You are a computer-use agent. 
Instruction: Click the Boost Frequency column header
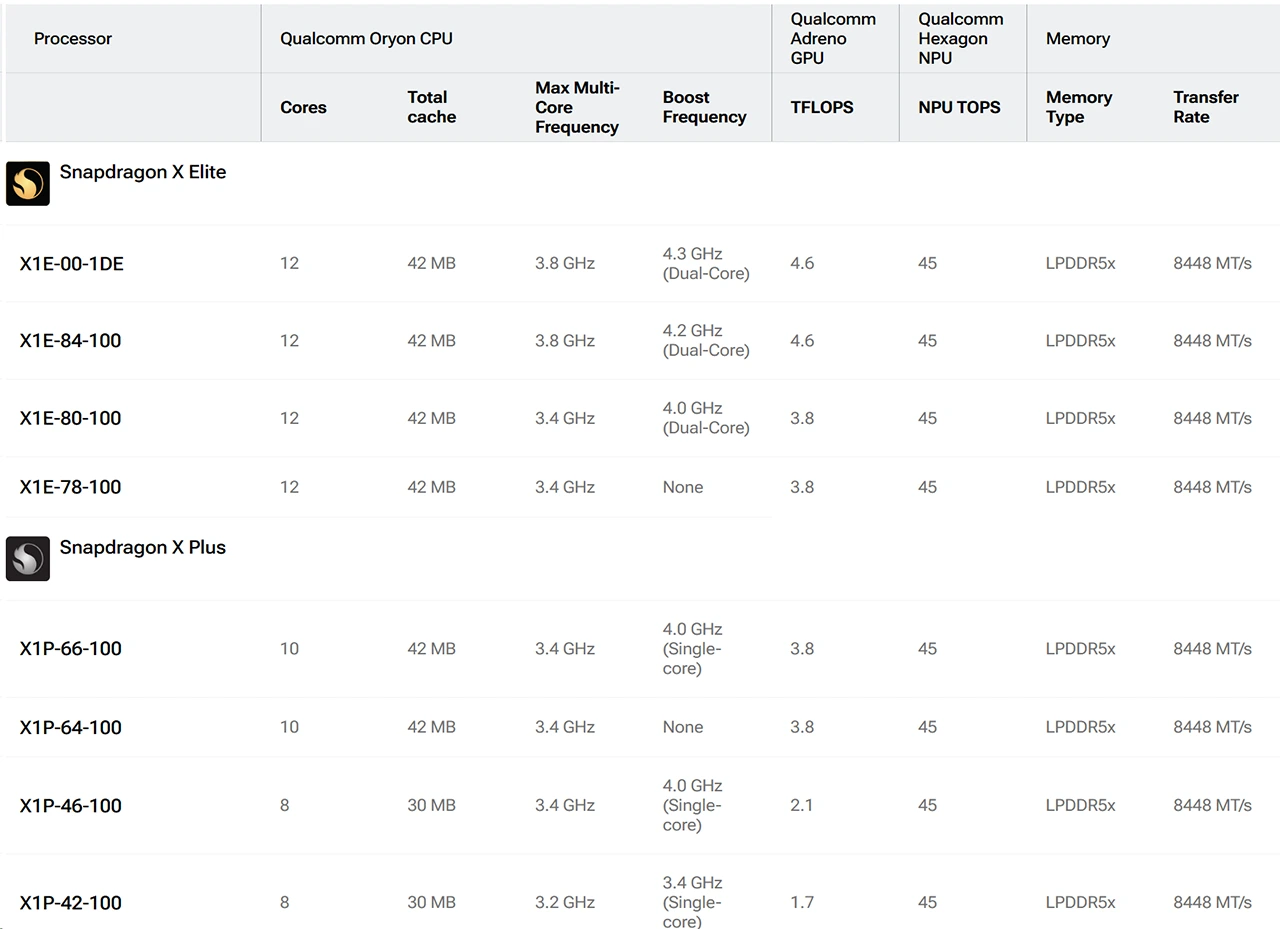(704, 107)
